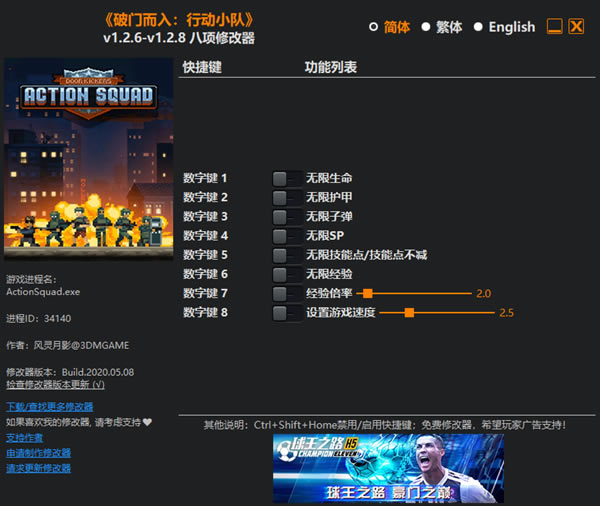Open the 下载/查找更多修改器 link
Screen dimensions: 600x506
pyautogui.click(x=49, y=406)
